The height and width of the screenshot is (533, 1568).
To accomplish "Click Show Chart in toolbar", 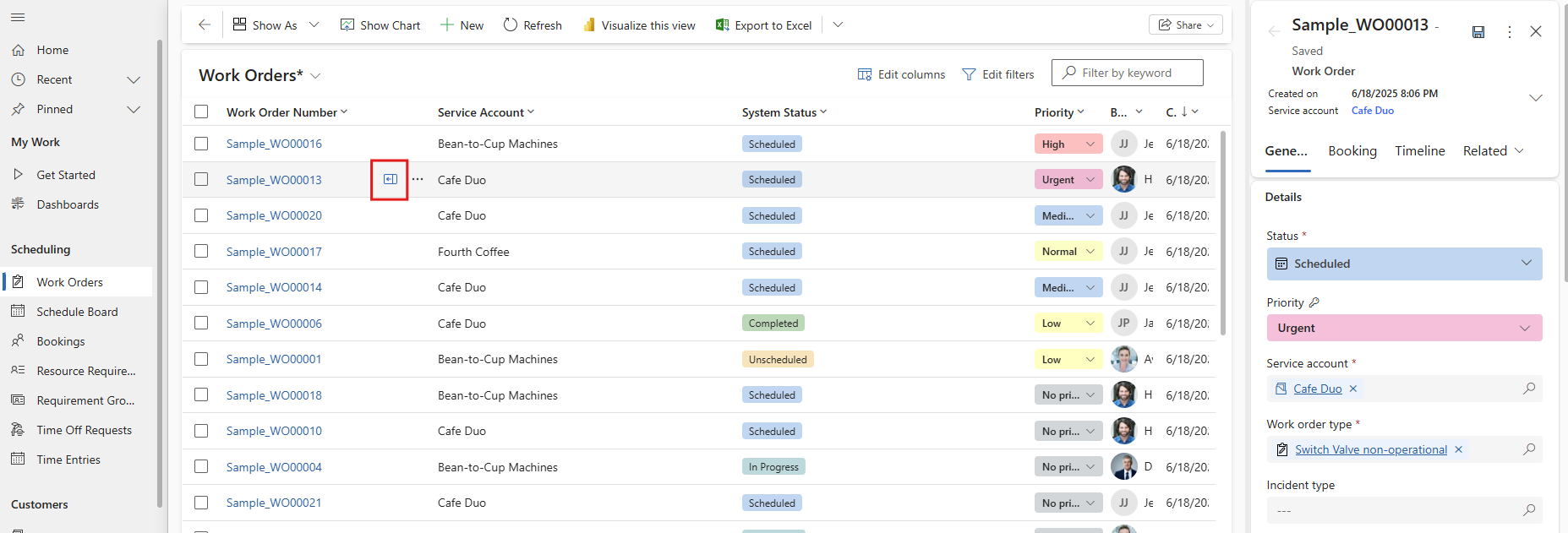I will (380, 25).
